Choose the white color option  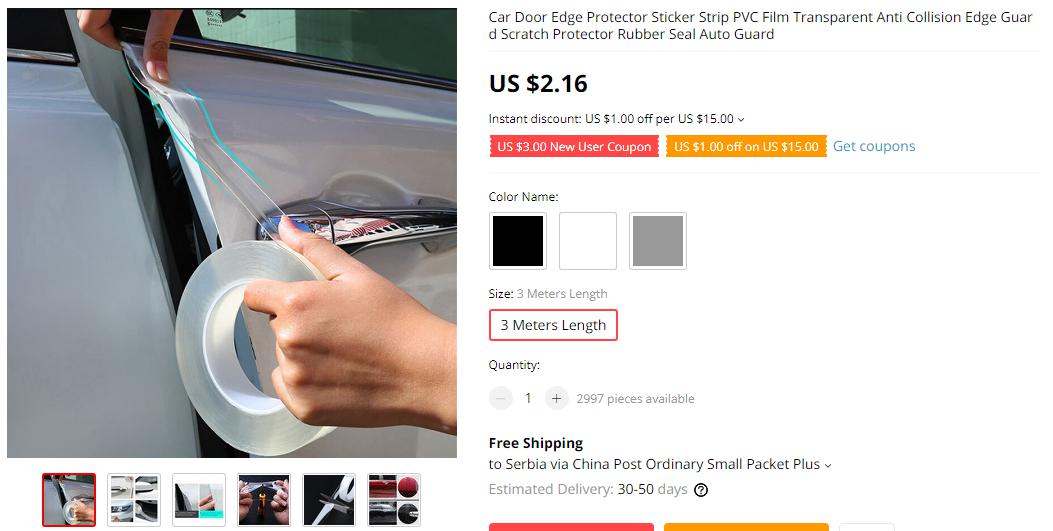coord(588,241)
